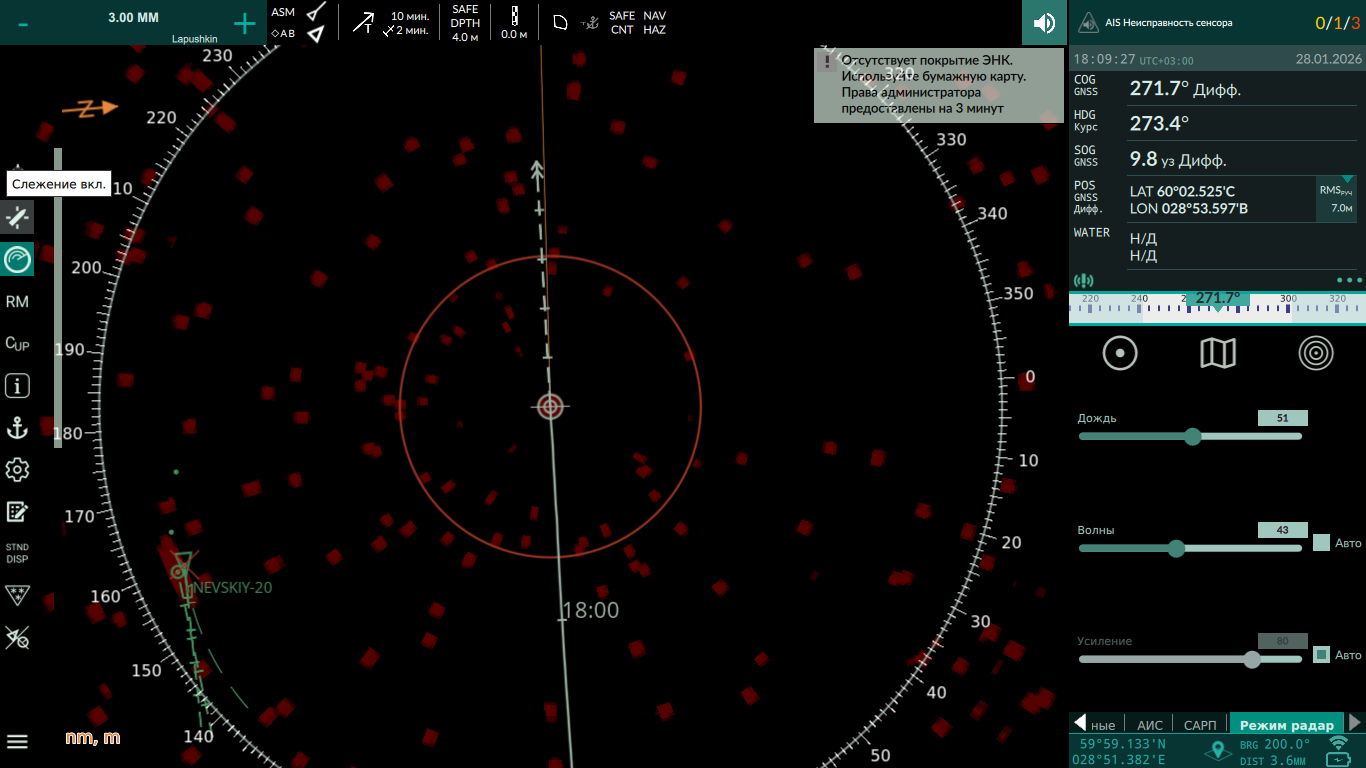The image size is (1366, 768).
Task: Open the notes editing icon in sidebar
Action: pyautogui.click(x=17, y=512)
